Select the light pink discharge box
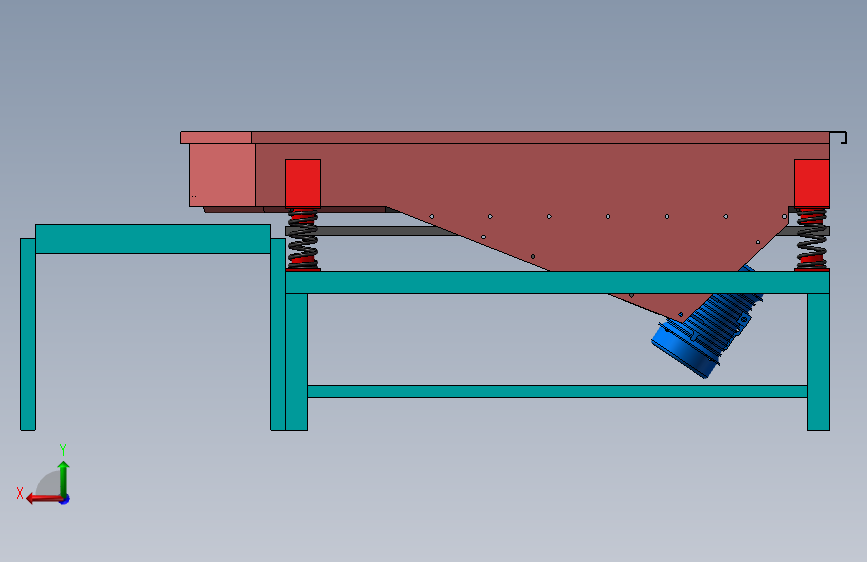Screen dimensions: 867x562 click(222, 175)
